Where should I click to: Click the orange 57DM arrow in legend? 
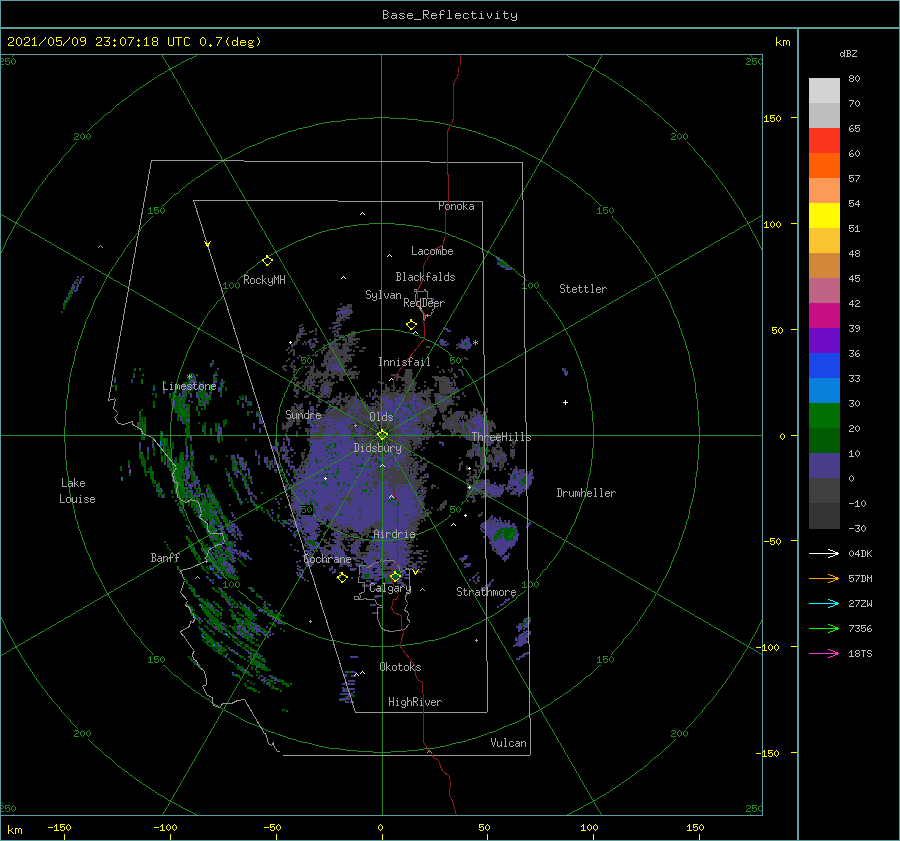pyautogui.click(x=824, y=579)
